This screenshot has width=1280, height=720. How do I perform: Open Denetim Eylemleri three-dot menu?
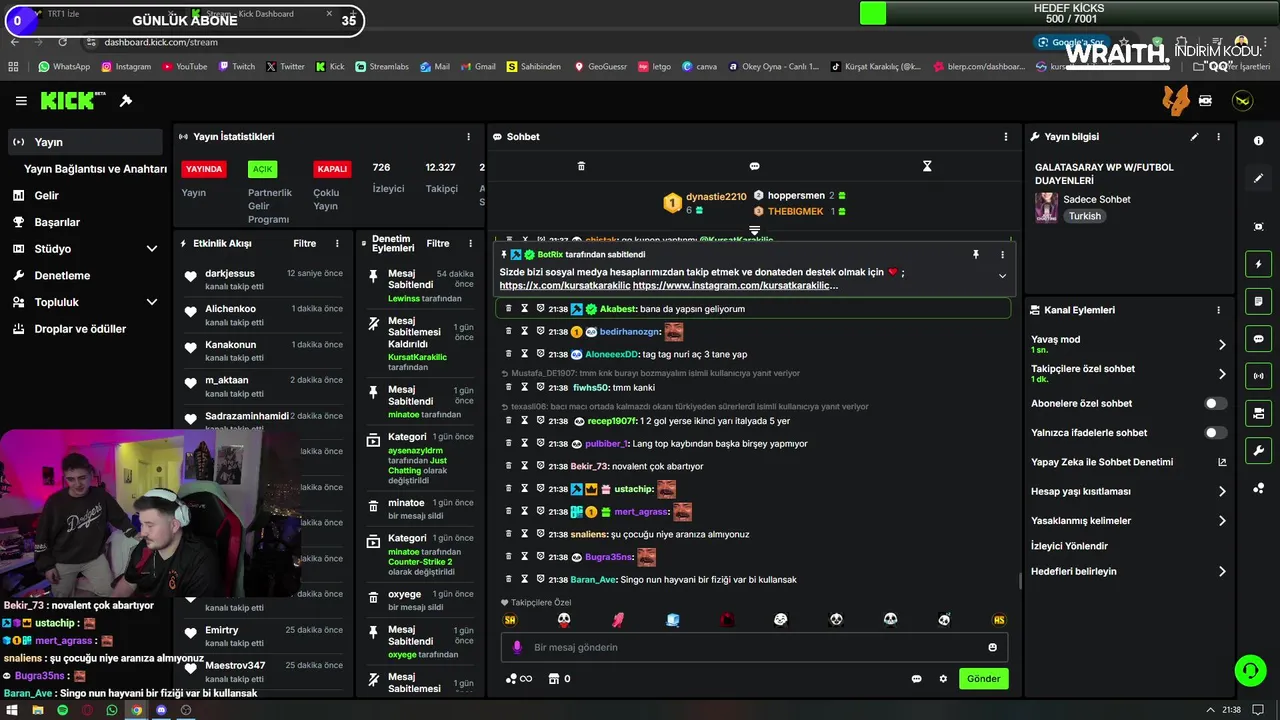click(x=470, y=243)
